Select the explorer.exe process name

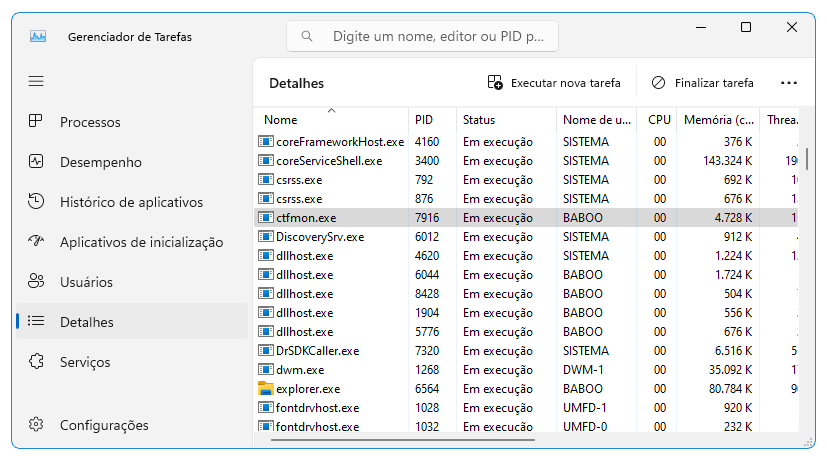pyautogui.click(x=308, y=389)
